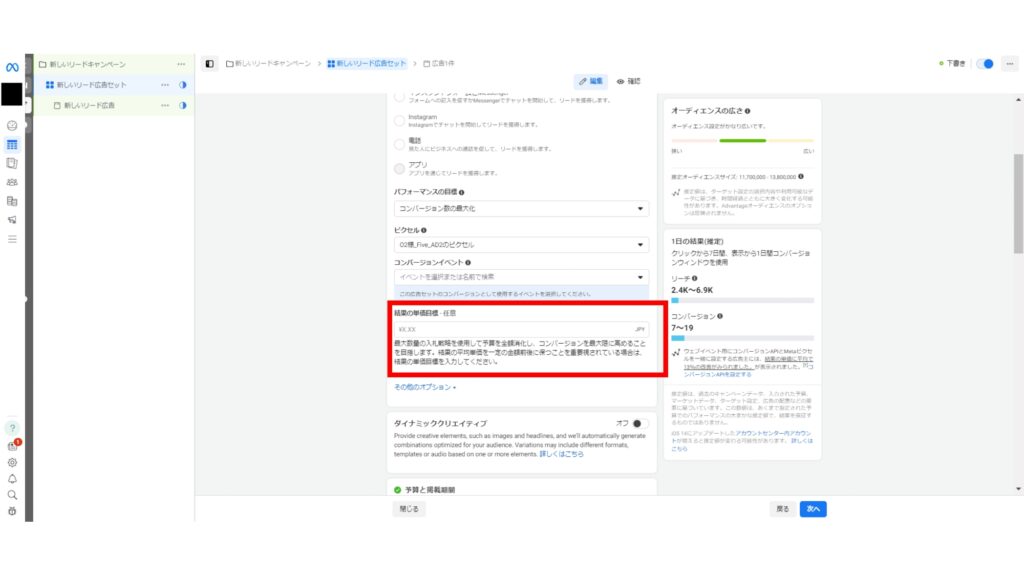The height and width of the screenshot is (576, 1024).
Task: Open the パフォーマンスの目標 dropdown
Action: 520,208
